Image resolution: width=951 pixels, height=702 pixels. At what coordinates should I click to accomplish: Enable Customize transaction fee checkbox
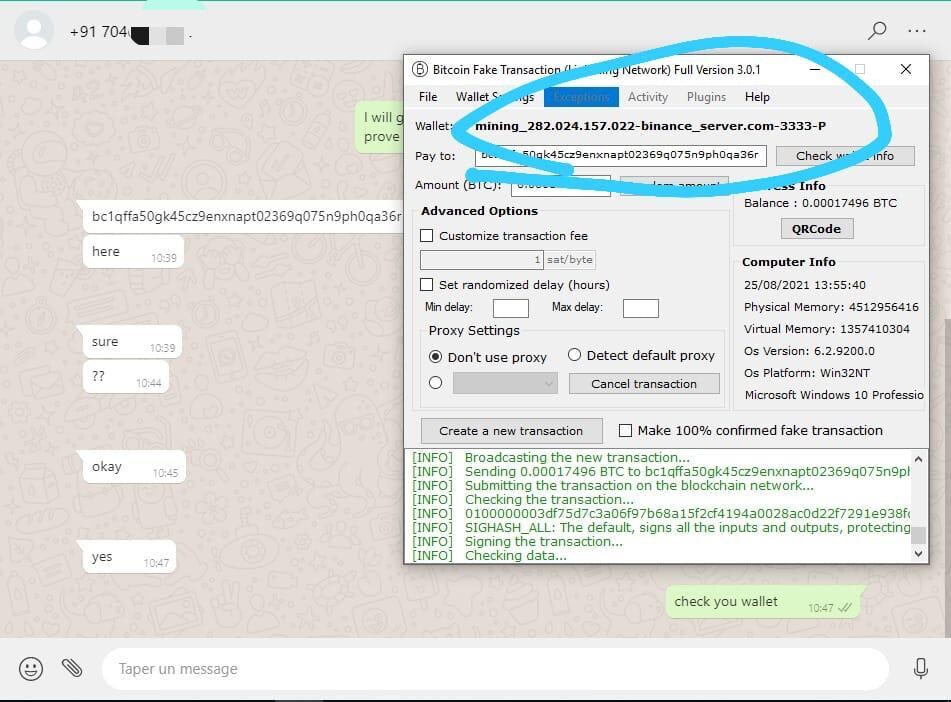pyautogui.click(x=427, y=235)
